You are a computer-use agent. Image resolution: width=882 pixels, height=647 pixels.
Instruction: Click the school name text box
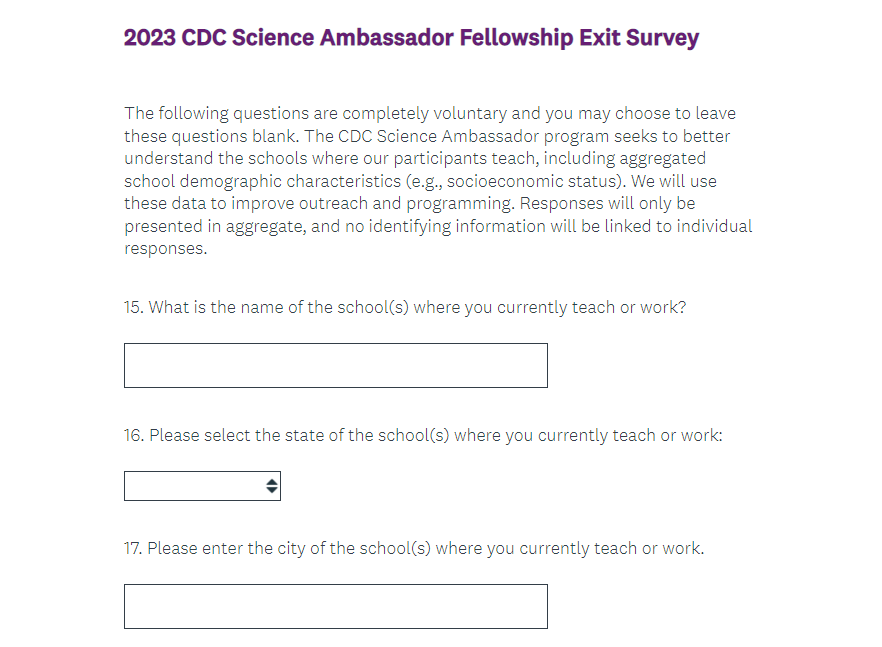[335, 365]
